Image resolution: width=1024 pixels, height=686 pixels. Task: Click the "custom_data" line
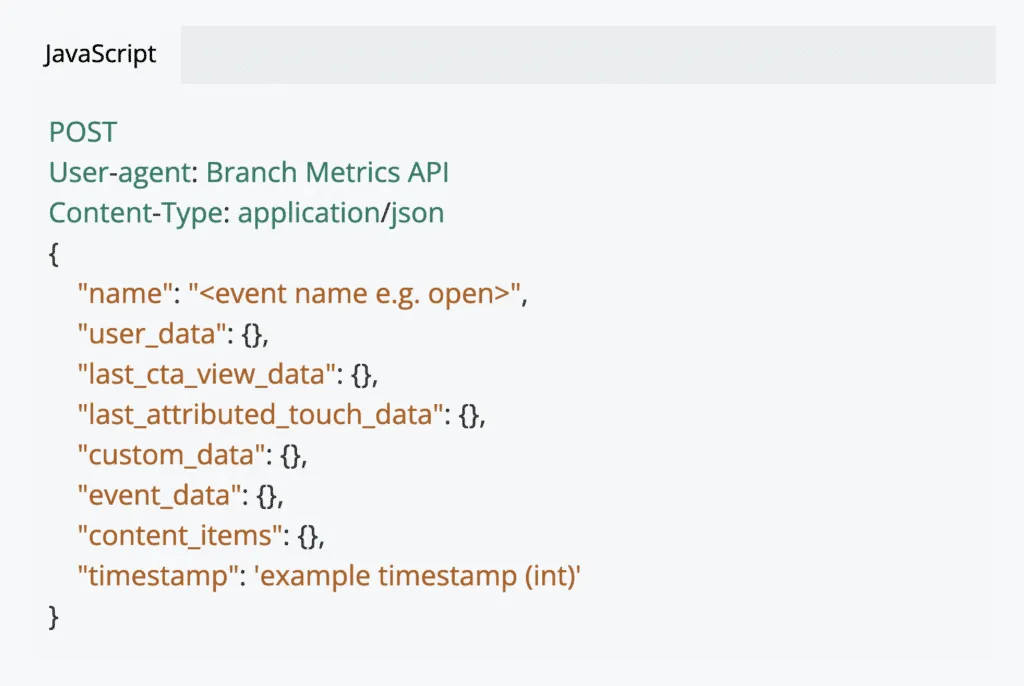tap(192, 455)
